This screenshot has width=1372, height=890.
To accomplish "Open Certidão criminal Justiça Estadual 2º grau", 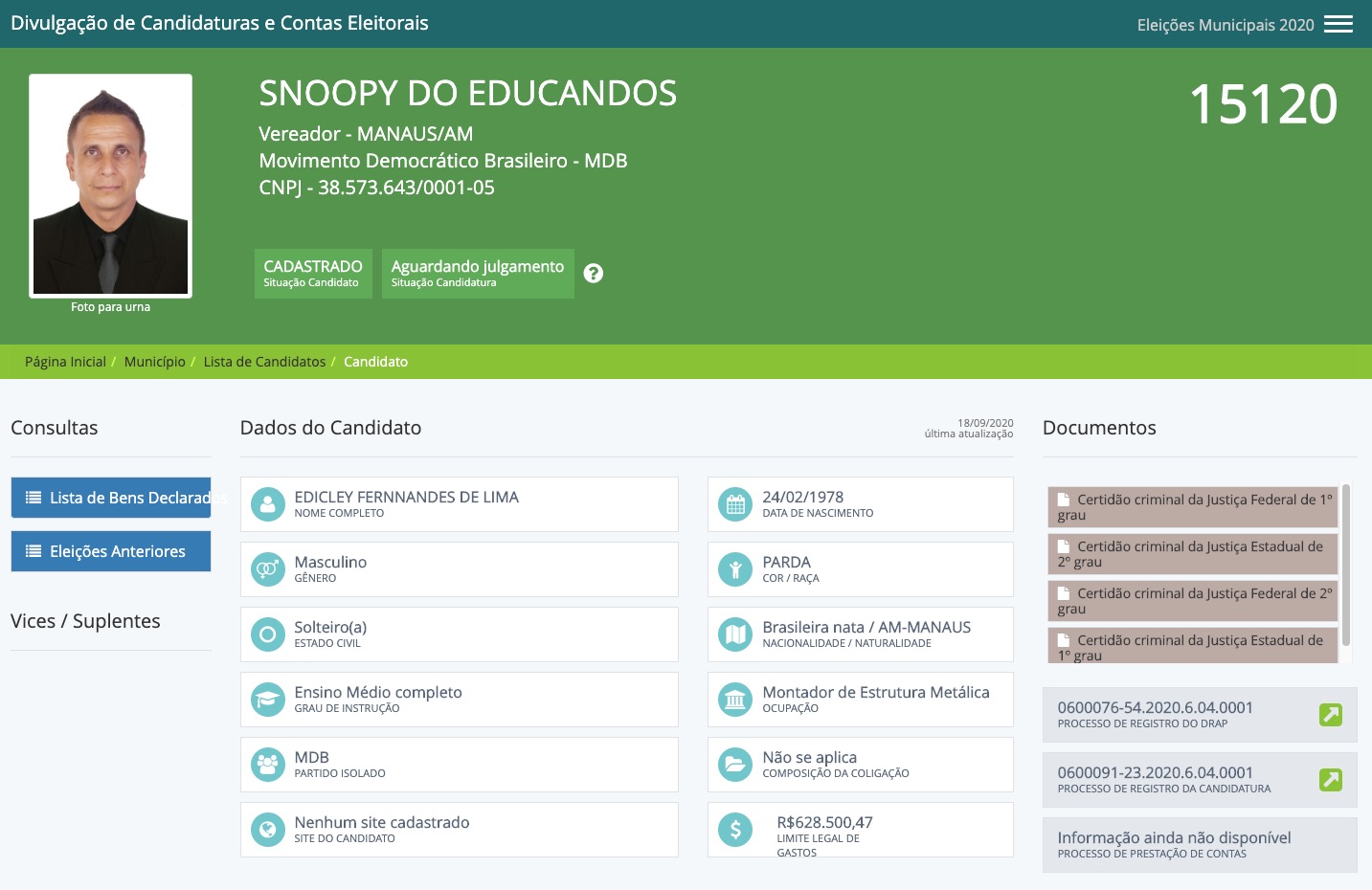I will click(1192, 553).
